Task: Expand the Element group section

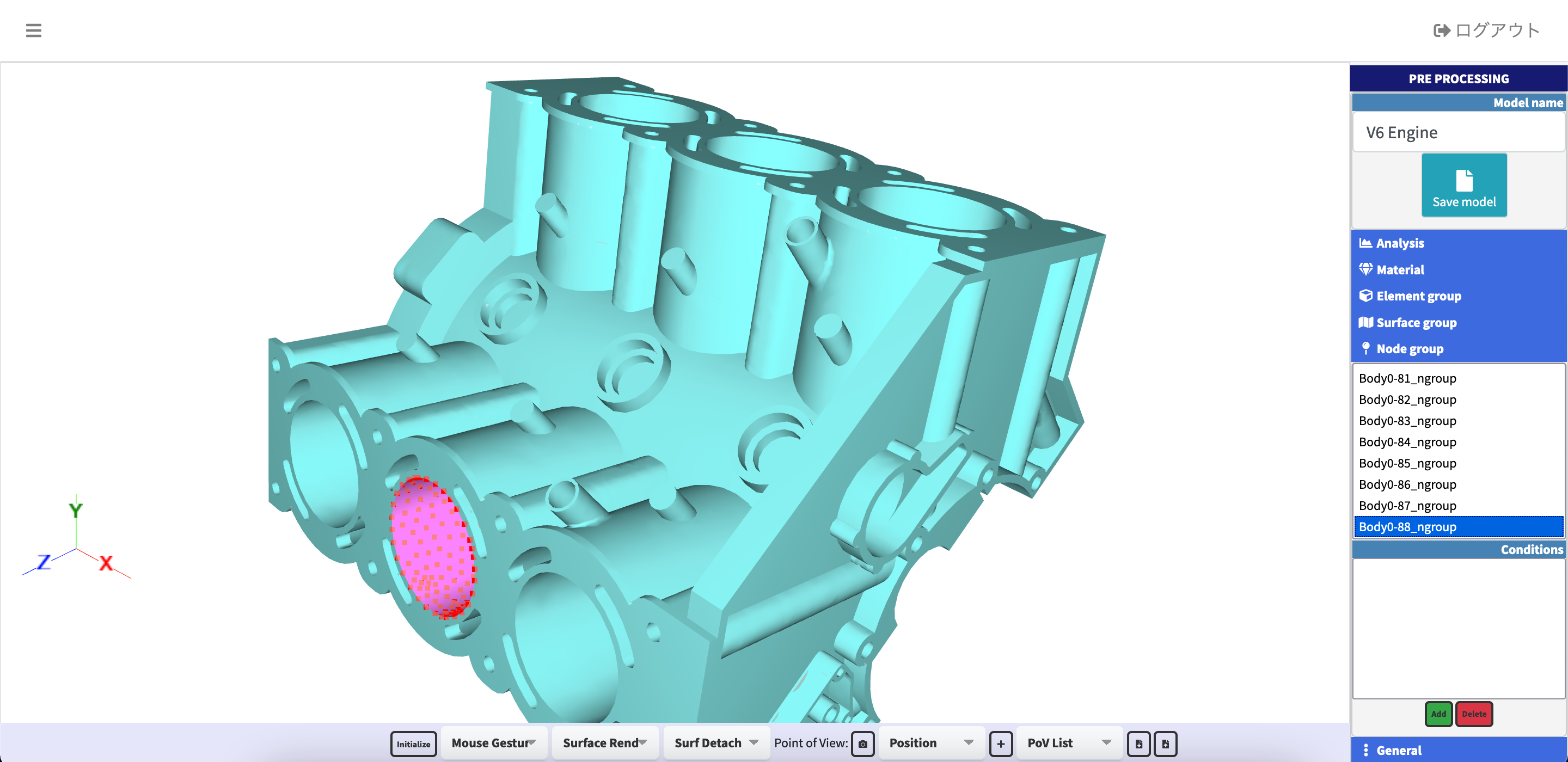Action: click(x=1418, y=296)
